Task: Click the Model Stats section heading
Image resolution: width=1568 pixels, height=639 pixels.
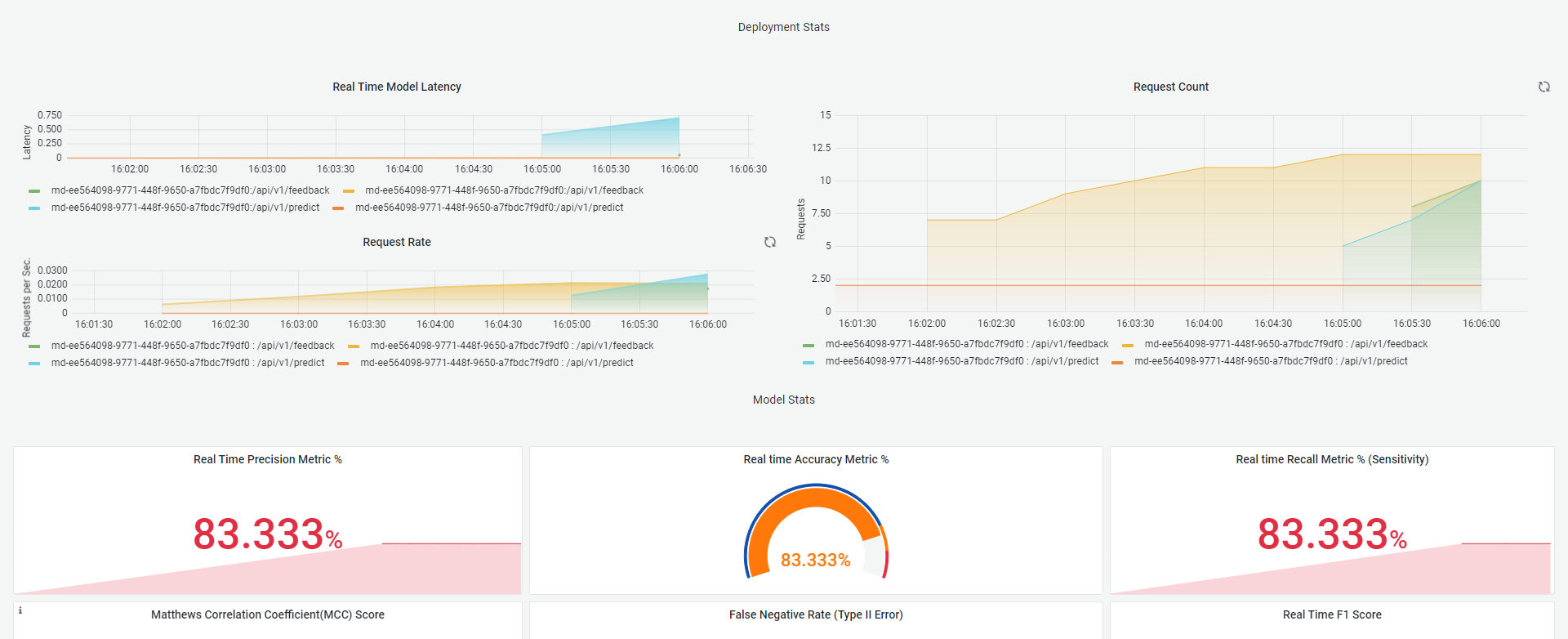Action: coord(784,400)
